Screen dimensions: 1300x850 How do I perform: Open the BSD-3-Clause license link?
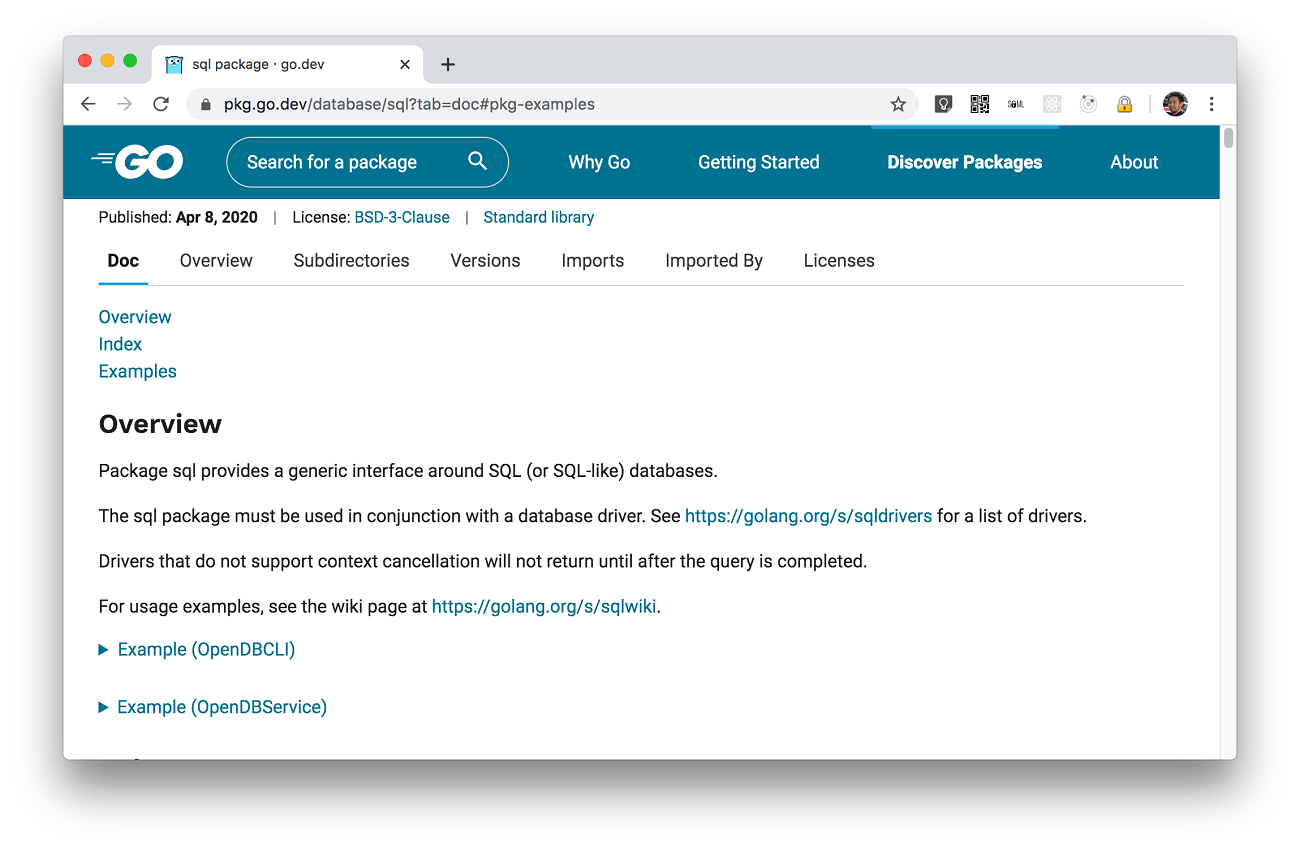402,217
